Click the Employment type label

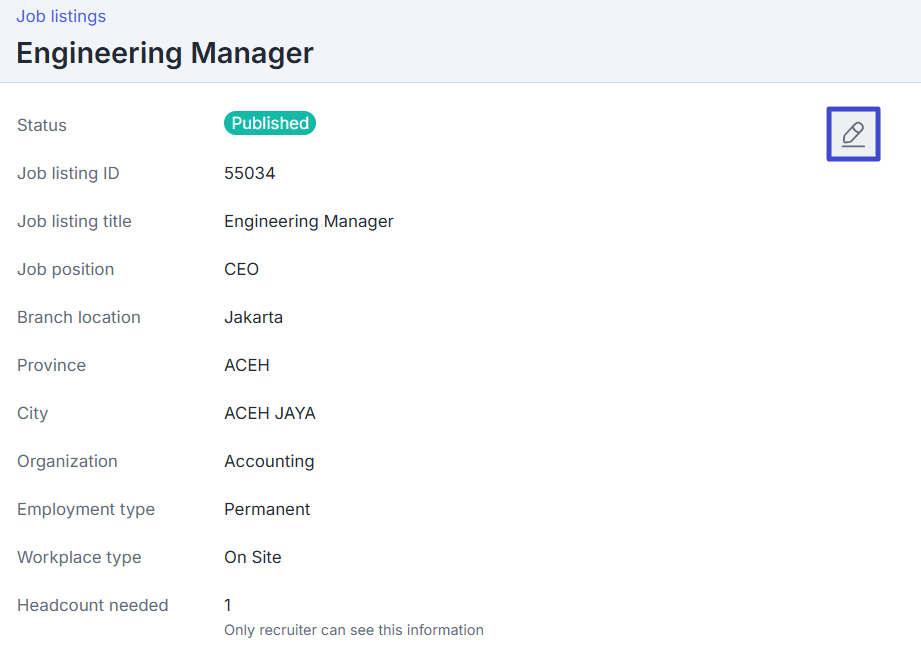(x=86, y=509)
